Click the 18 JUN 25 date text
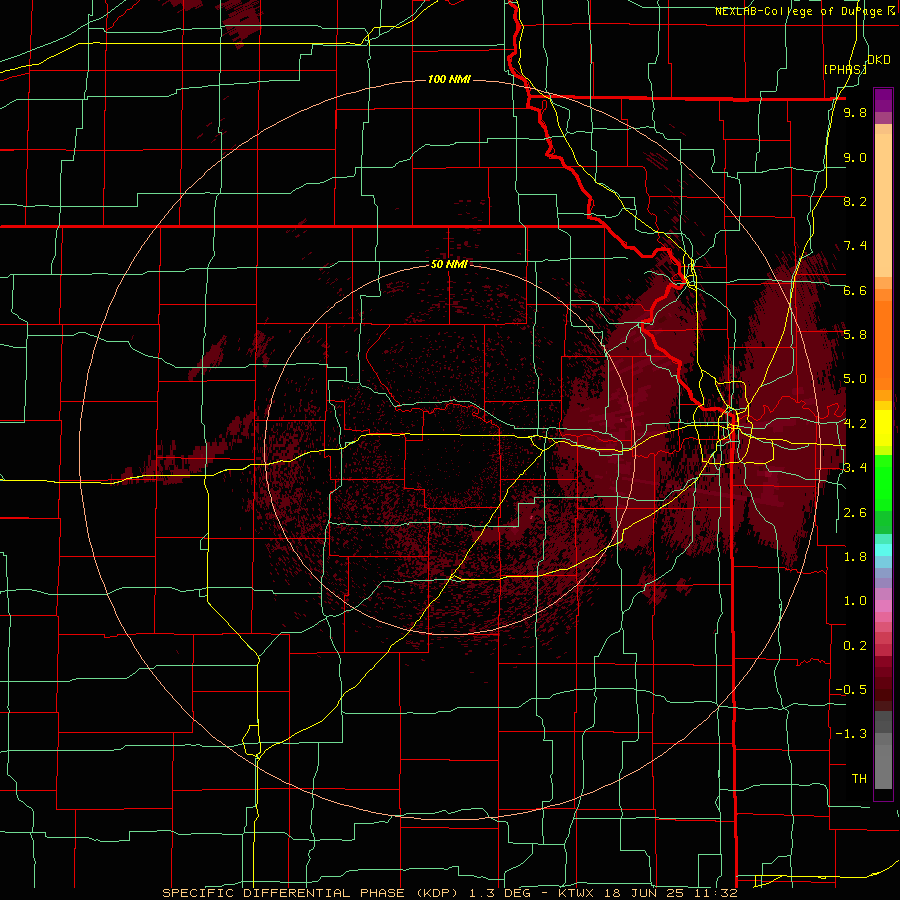Viewport: 900px width, 900px height. click(x=647, y=893)
